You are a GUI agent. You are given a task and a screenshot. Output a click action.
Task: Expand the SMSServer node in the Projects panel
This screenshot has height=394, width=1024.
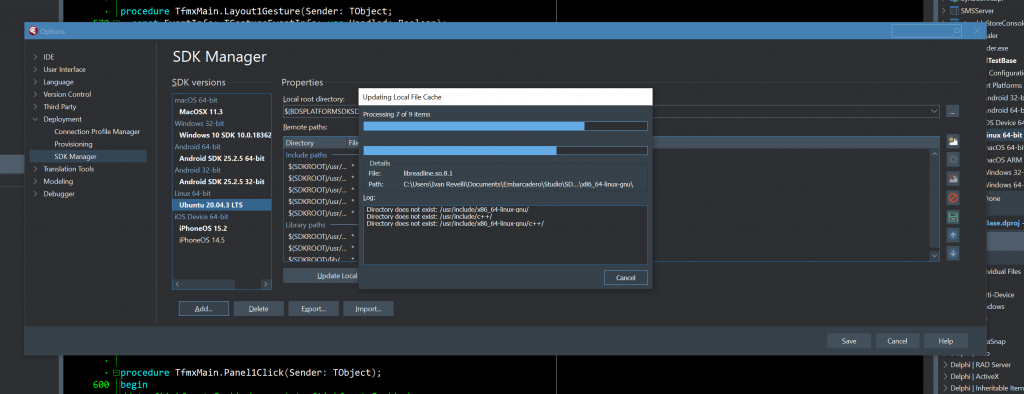[944, 11]
